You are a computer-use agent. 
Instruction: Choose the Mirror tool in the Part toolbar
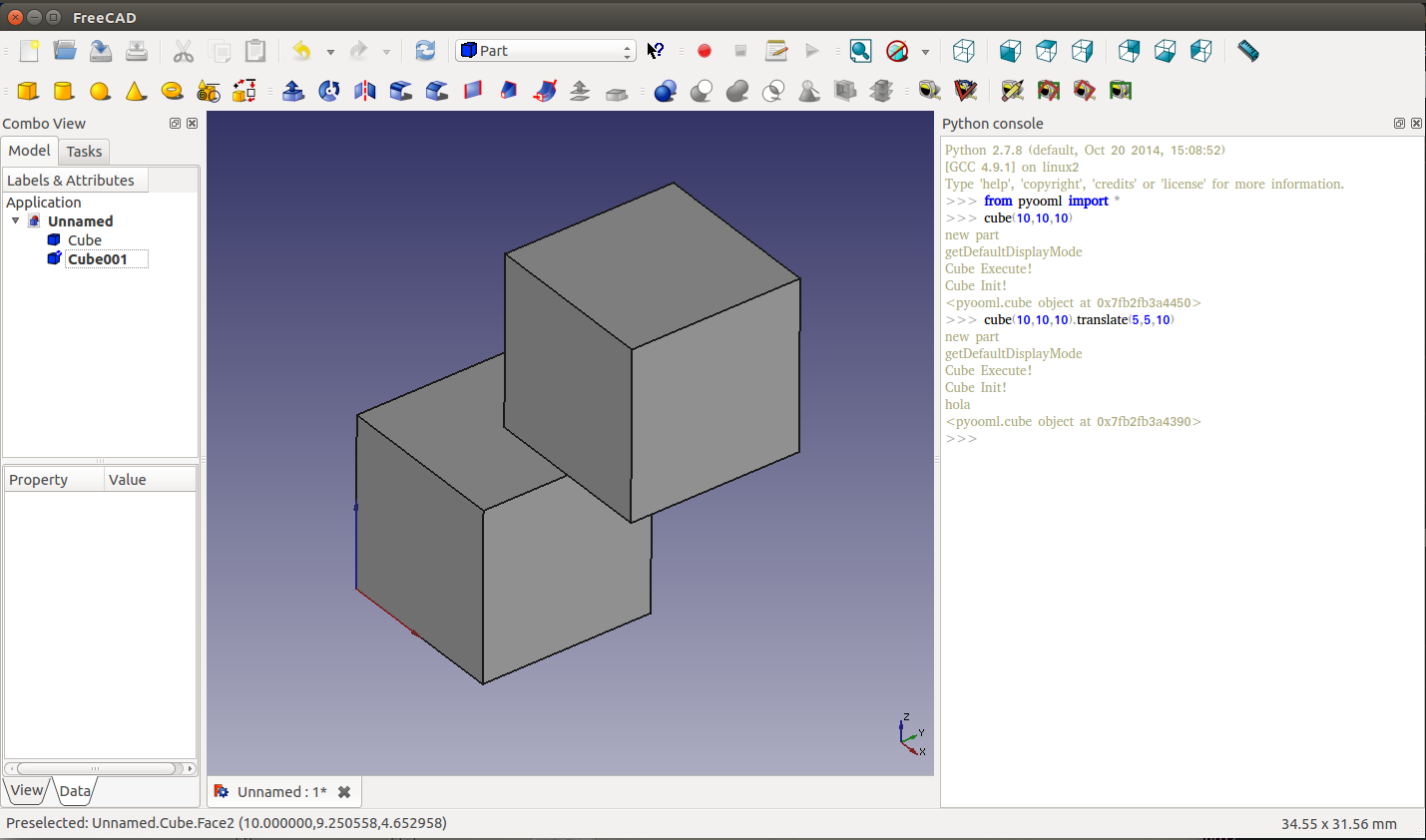pos(365,91)
